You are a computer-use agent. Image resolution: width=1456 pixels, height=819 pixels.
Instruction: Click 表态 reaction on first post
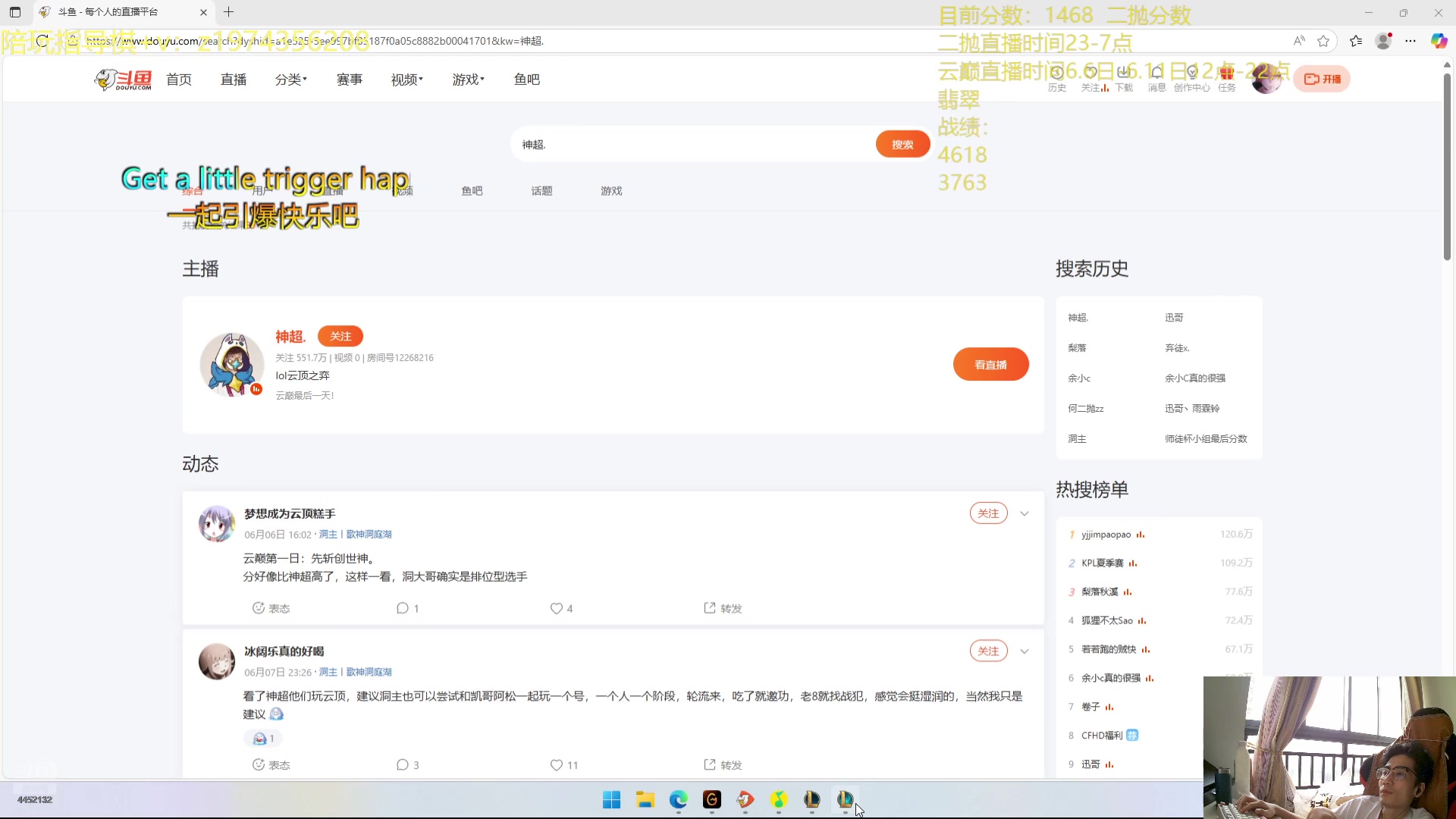coord(271,608)
